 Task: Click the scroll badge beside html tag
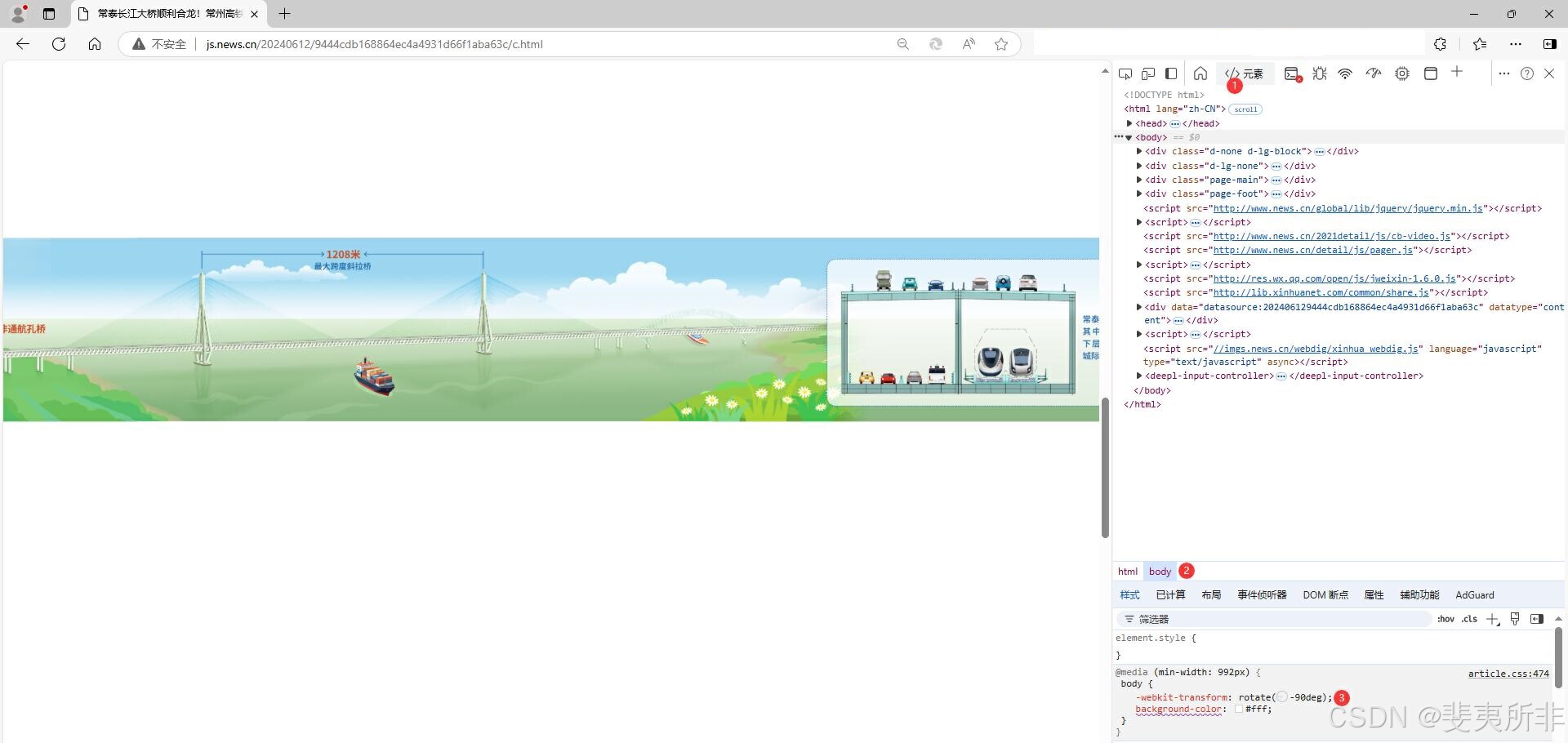click(1245, 109)
